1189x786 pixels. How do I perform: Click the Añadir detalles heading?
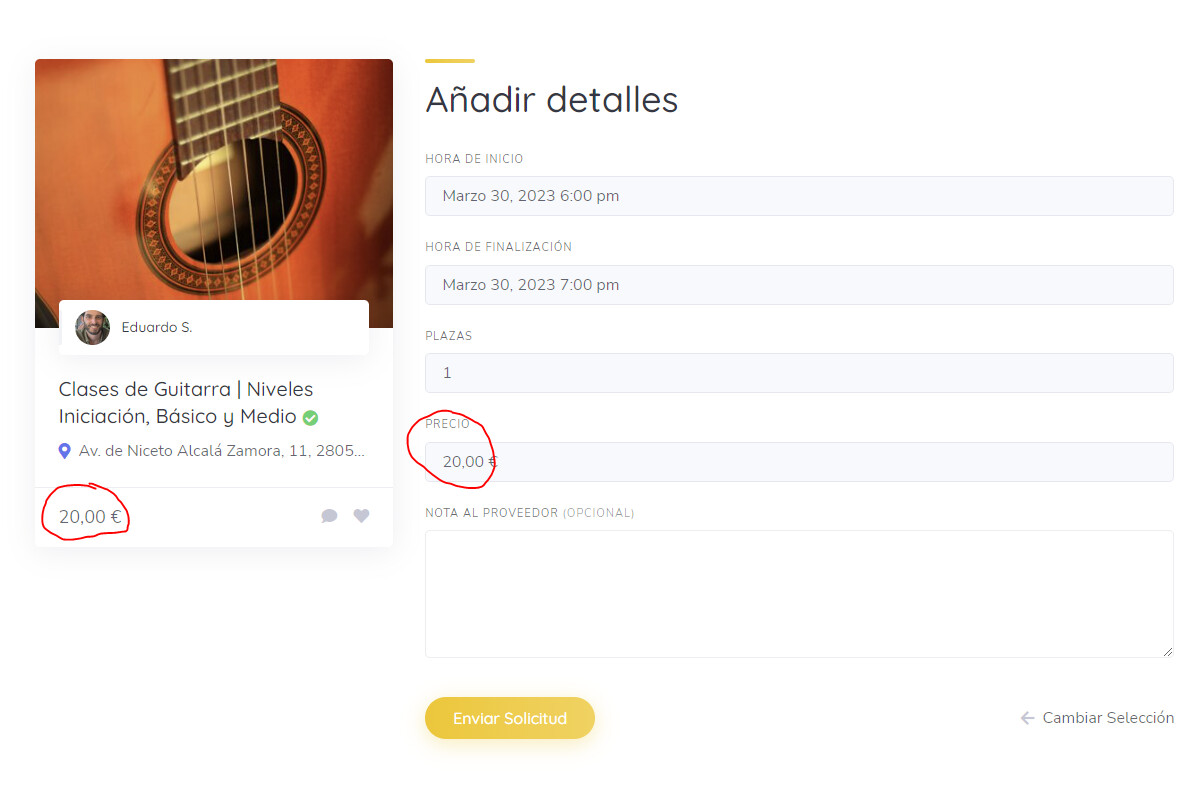tap(552, 99)
